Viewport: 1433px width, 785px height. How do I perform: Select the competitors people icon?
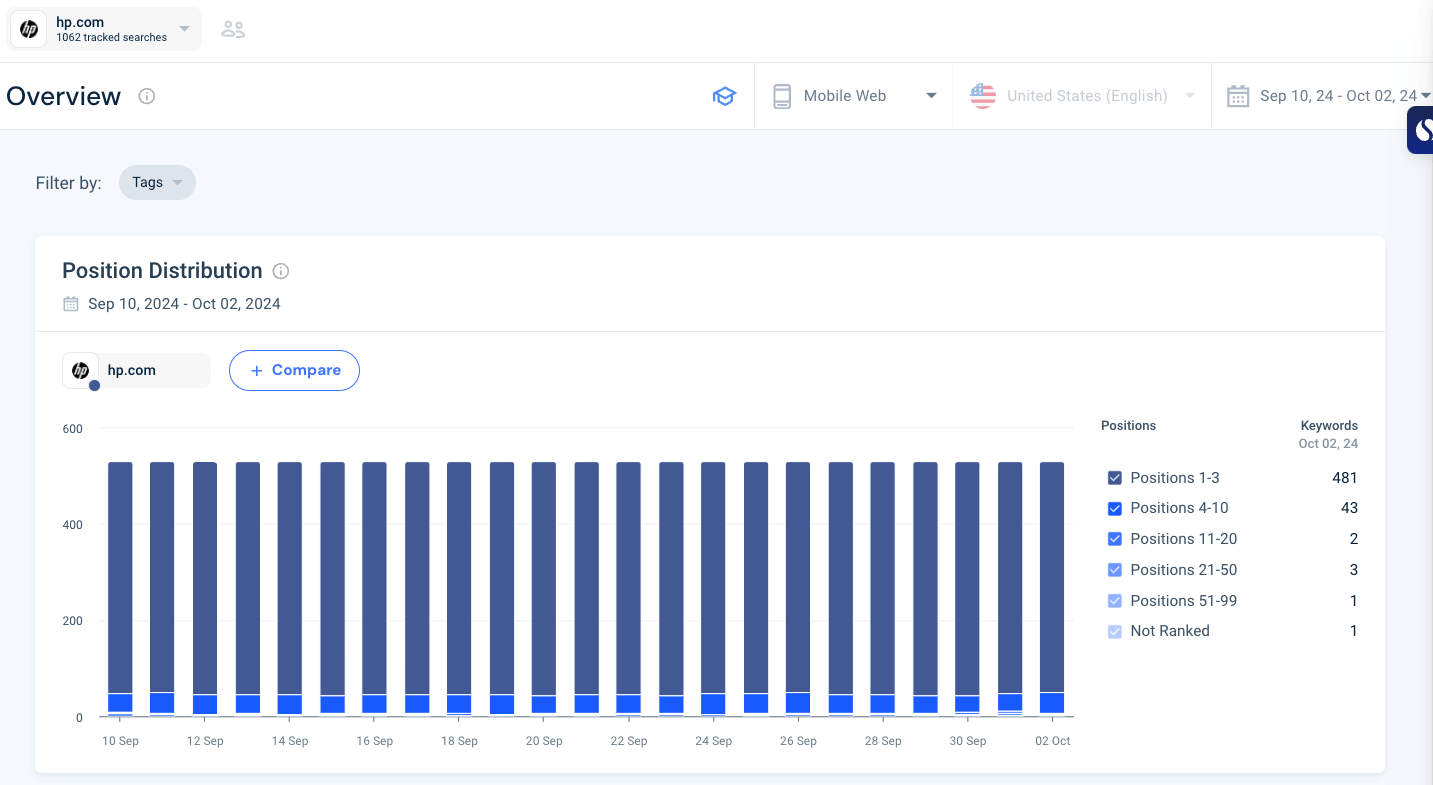[x=233, y=30]
